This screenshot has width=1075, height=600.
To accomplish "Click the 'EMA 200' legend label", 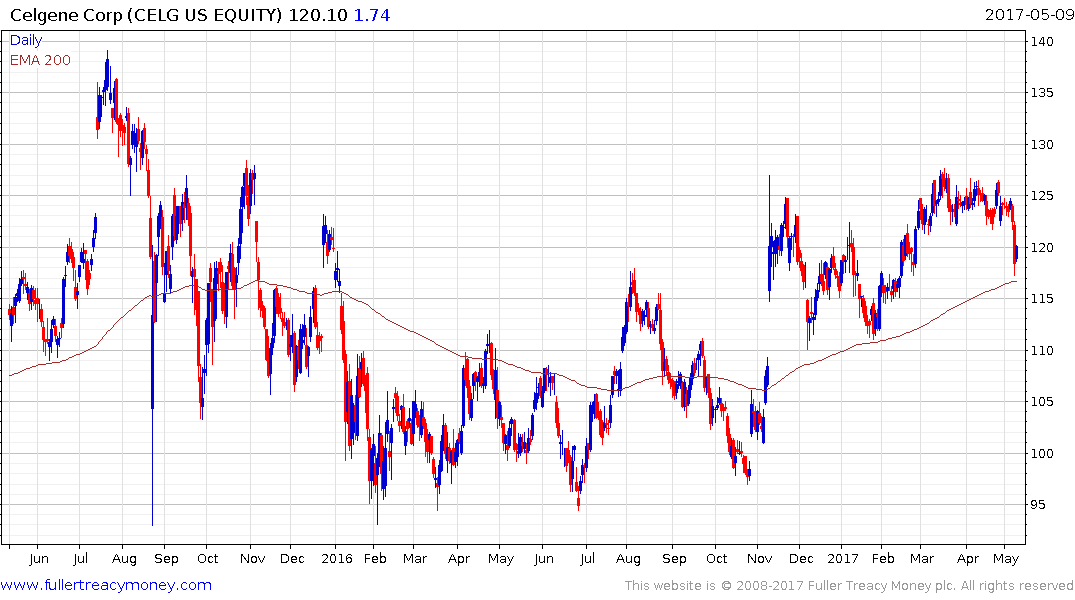I will coord(40,60).
